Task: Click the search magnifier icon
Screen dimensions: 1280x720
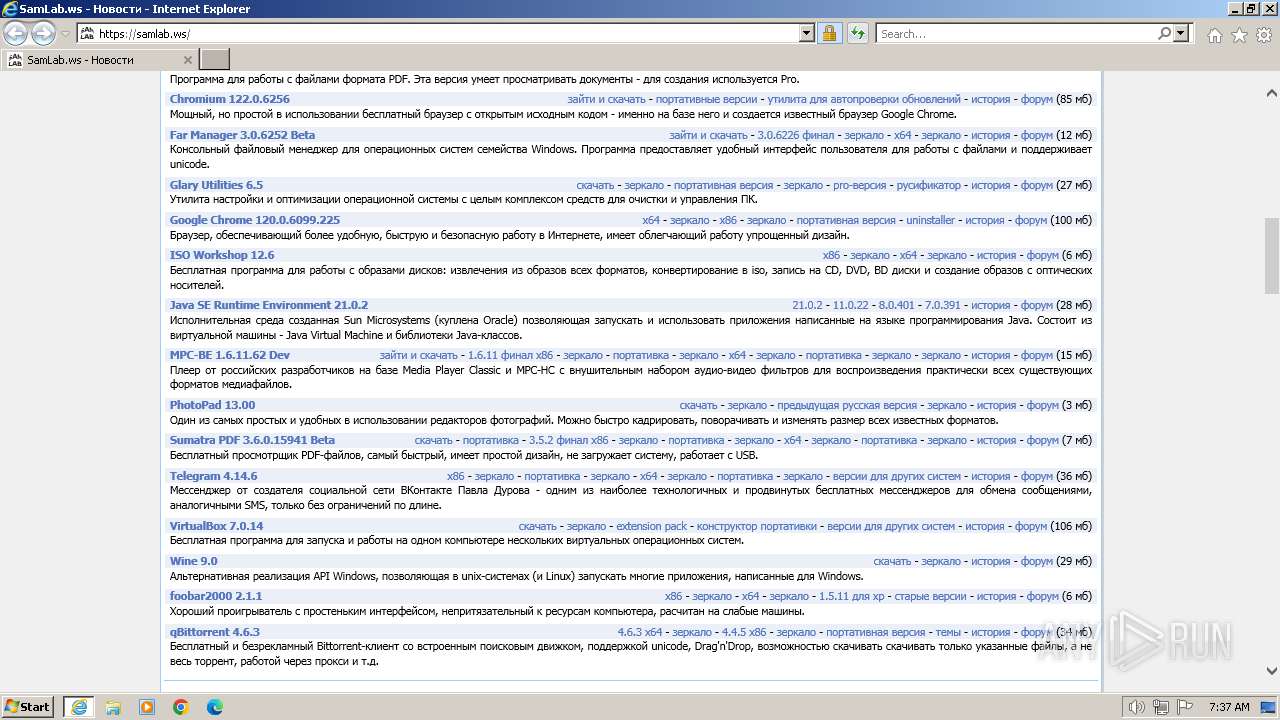Action: click(1164, 34)
